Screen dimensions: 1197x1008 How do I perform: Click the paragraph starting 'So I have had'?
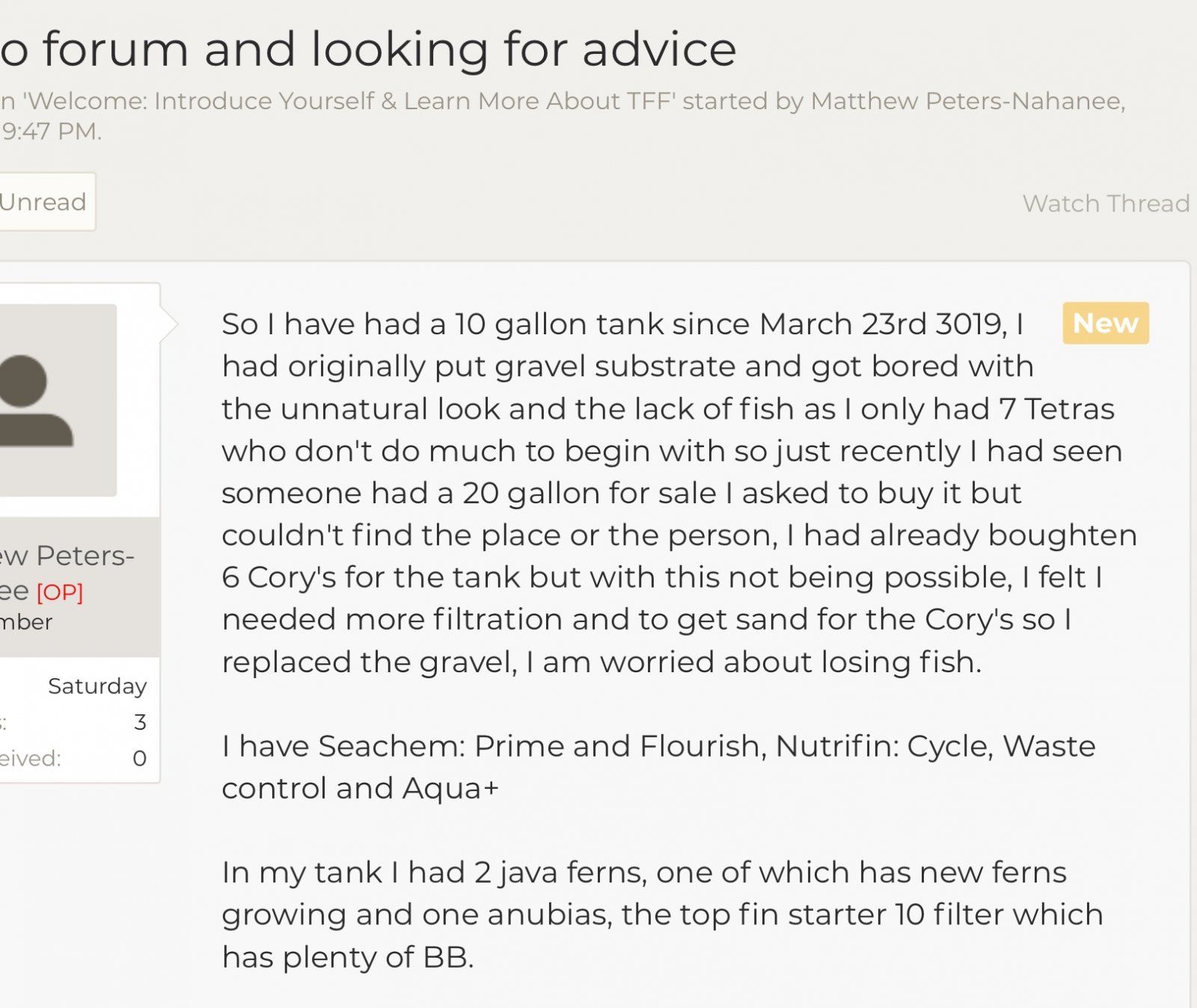point(673,493)
